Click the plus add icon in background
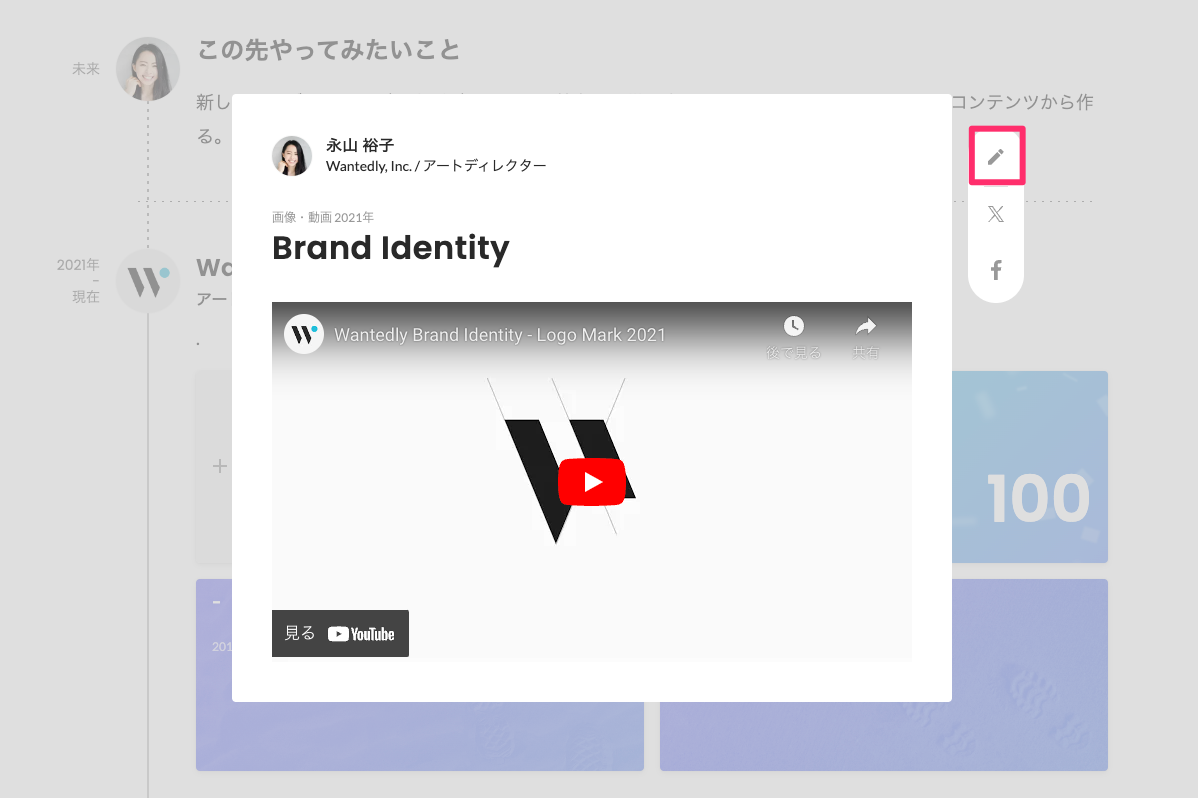Viewport: 1198px width, 798px height. tap(219, 466)
